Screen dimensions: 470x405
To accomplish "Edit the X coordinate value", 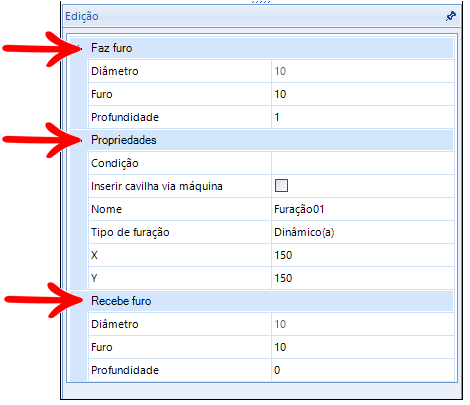I will point(363,255).
